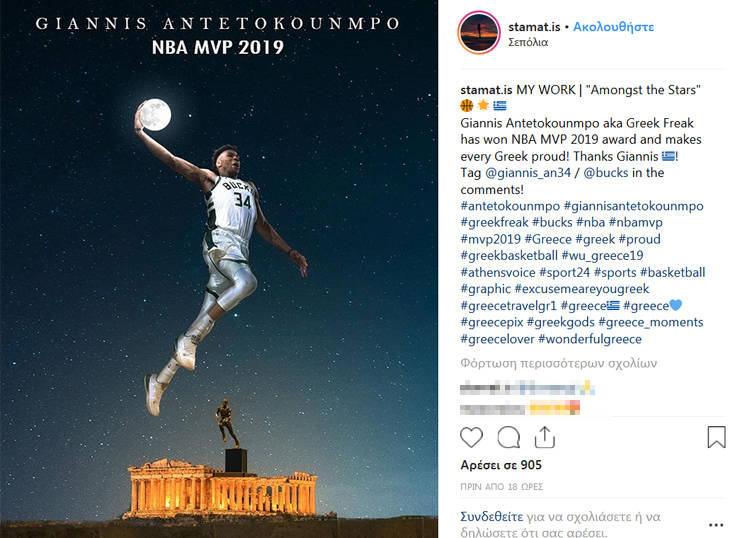Screen dimensions: 735x538
Task: Open the #antetokounmpo hashtag
Action: pyautogui.click(x=510, y=206)
